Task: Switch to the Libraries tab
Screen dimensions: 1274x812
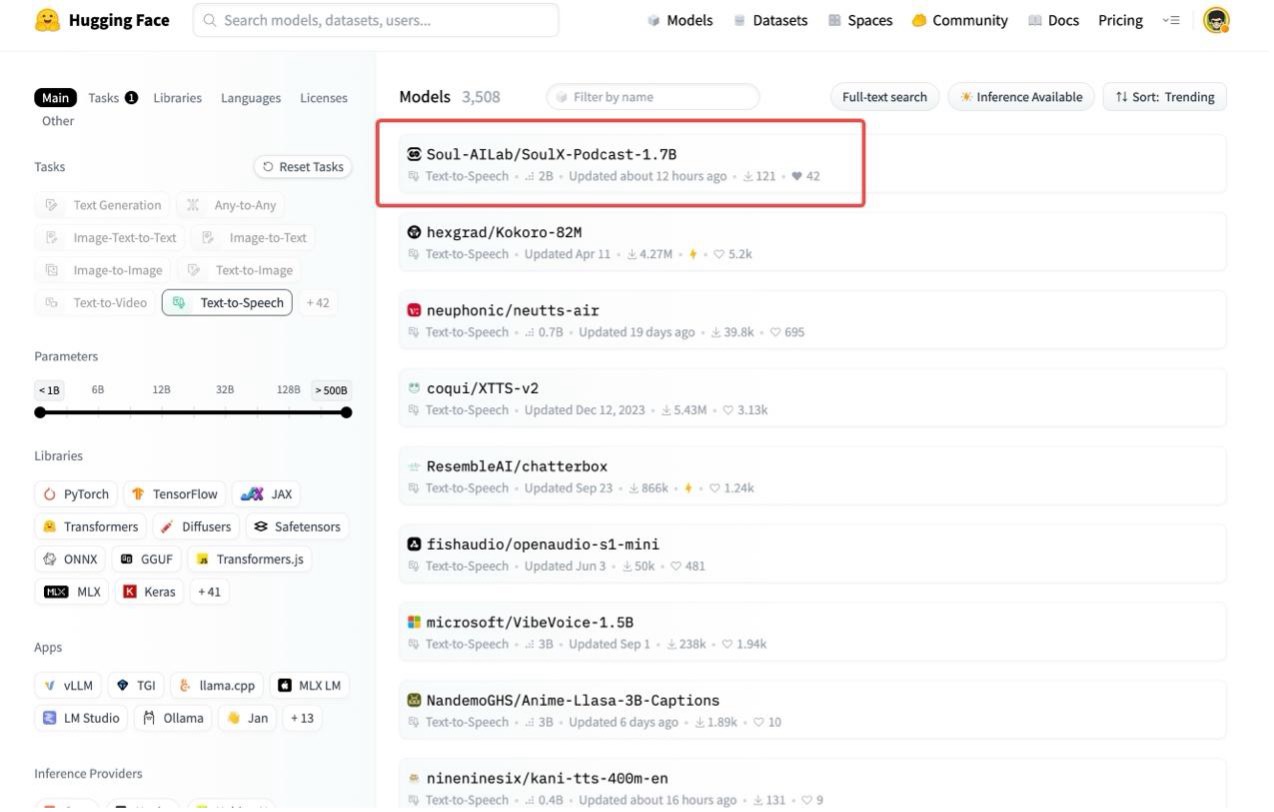Action: click(177, 98)
